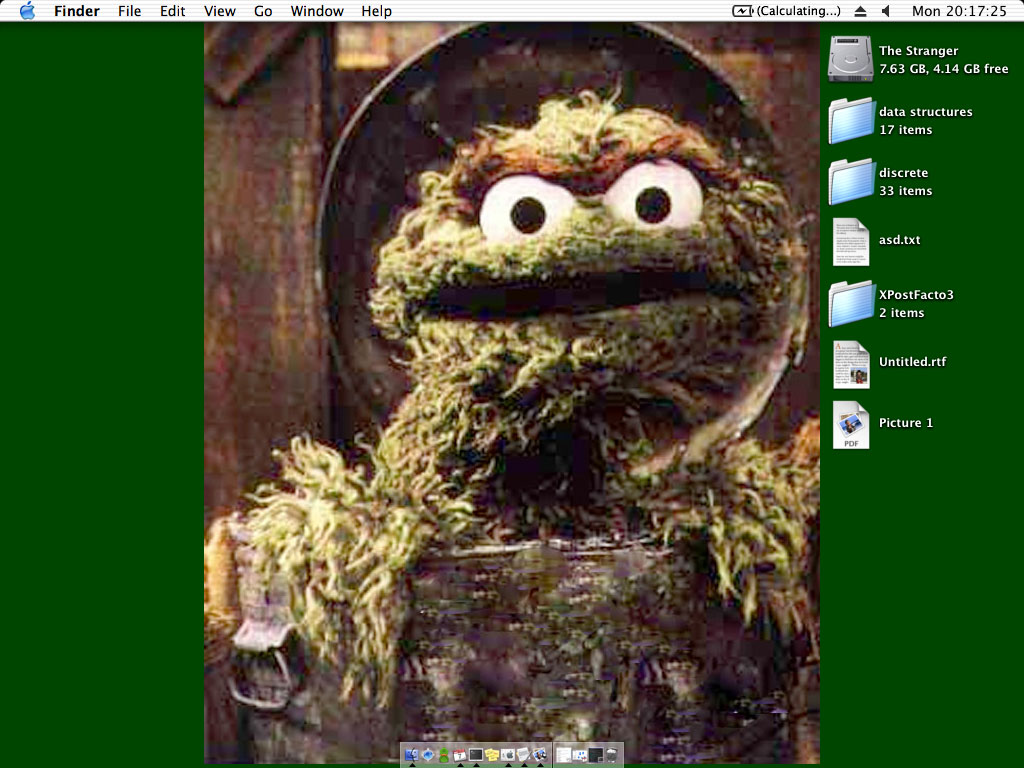
Task: Select the discrete folder
Action: [x=851, y=182]
